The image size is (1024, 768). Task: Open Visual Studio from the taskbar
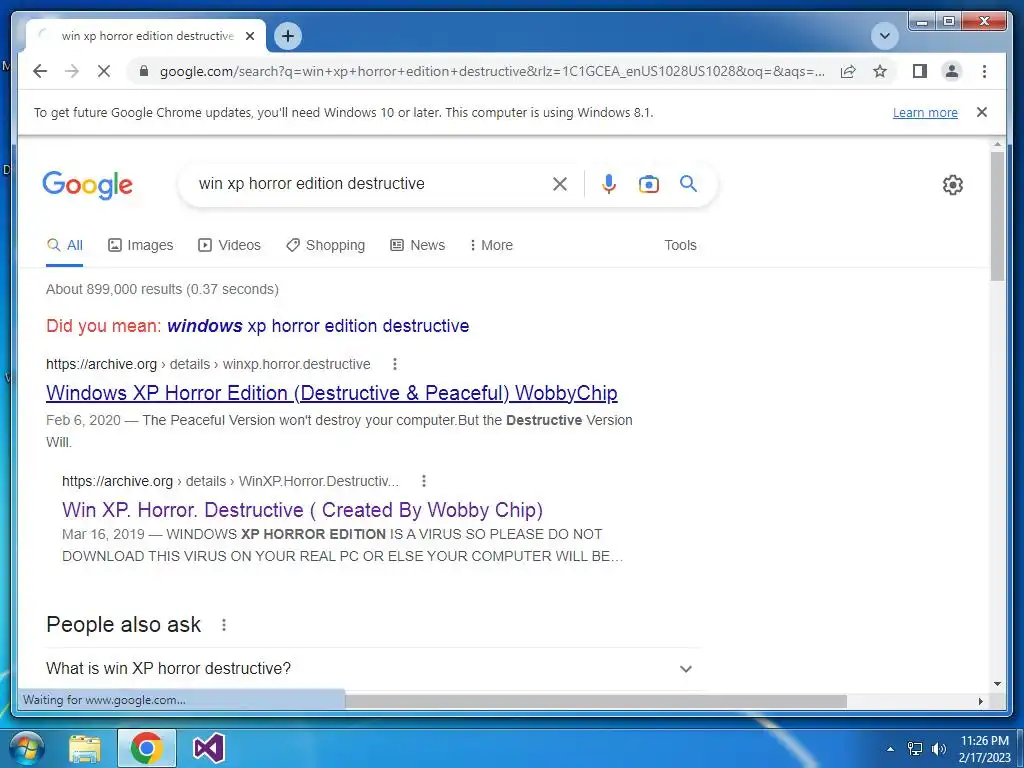(x=209, y=748)
